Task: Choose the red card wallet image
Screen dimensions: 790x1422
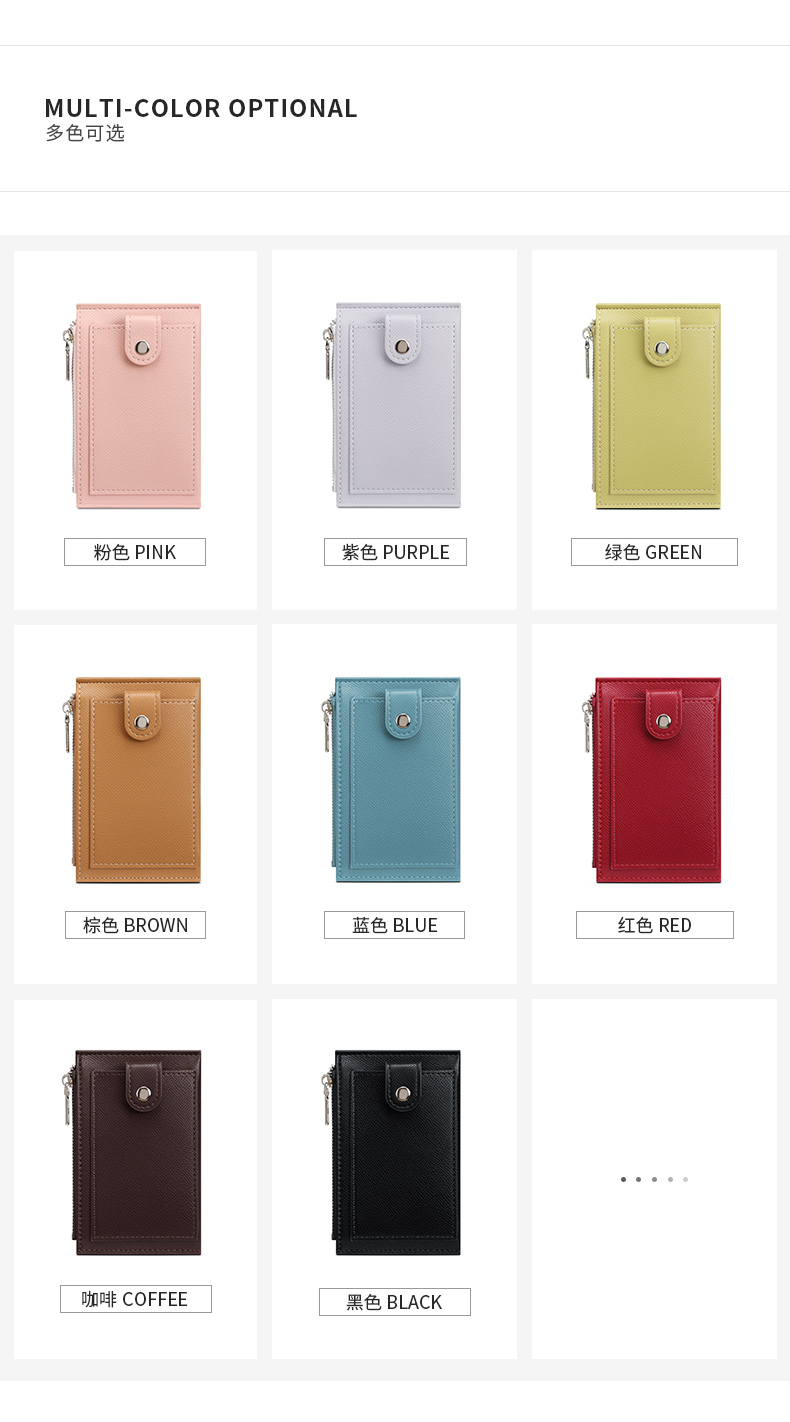Action: [x=652, y=780]
